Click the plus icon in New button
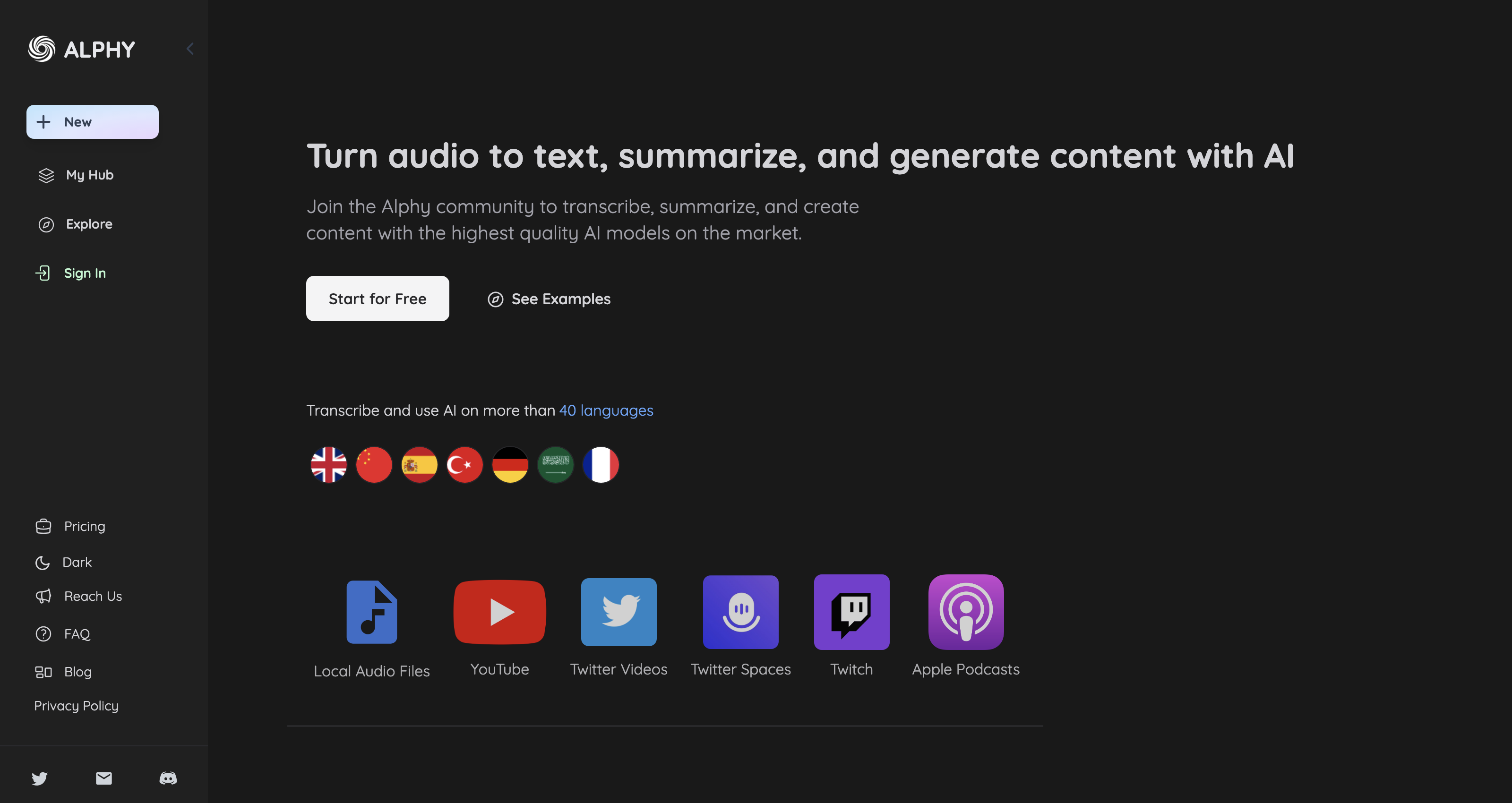The image size is (1512, 803). tap(43, 122)
